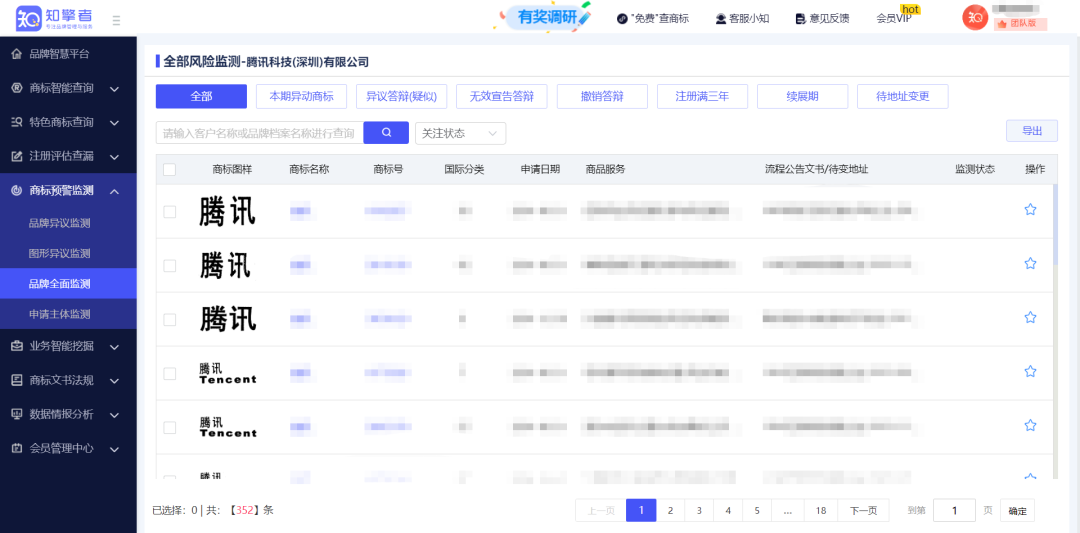
Task: Click the table vertical scrollbar thumb
Action: click(1056, 225)
